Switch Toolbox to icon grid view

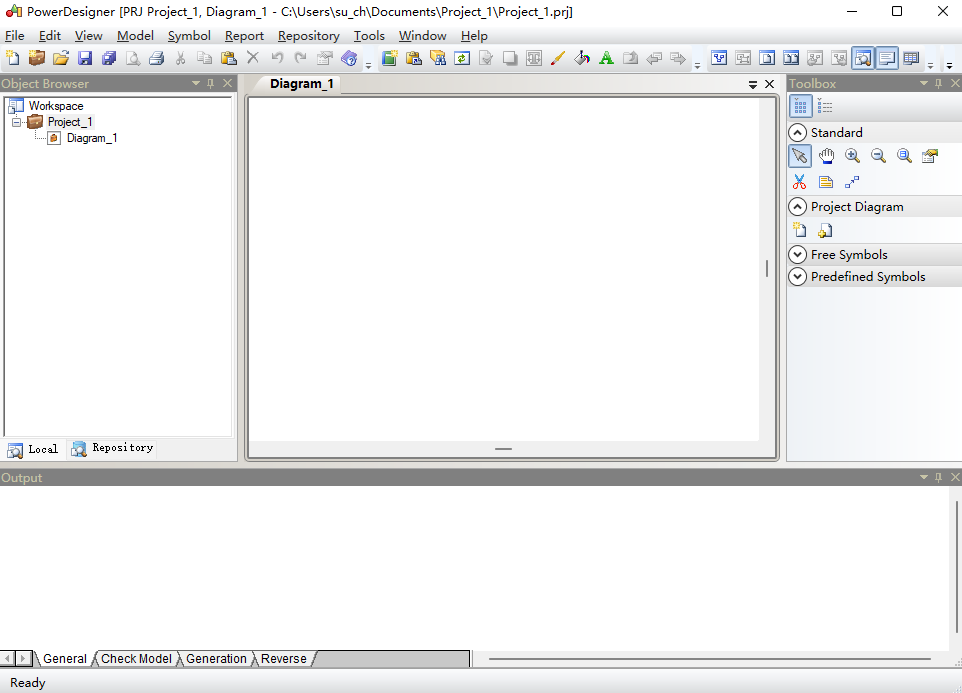coord(800,107)
